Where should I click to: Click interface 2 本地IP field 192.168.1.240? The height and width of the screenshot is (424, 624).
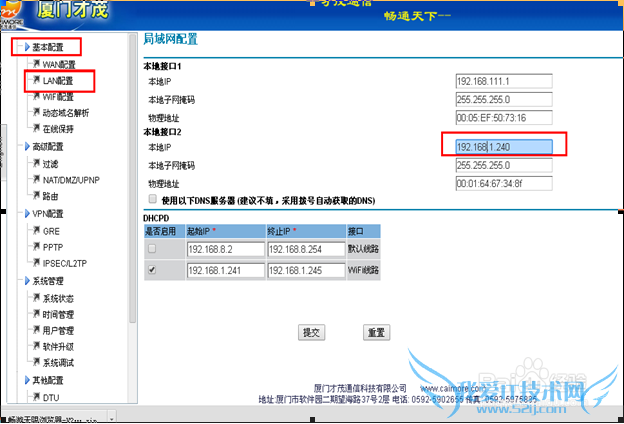pyautogui.click(x=504, y=147)
